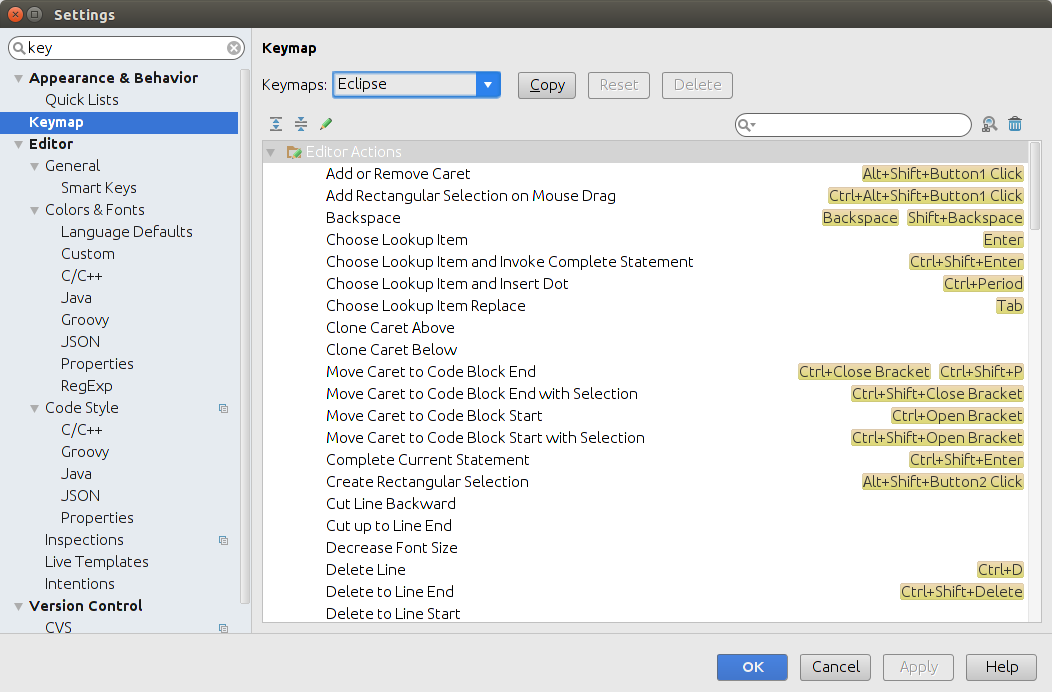This screenshot has height=692, width=1052.
Task: Select Inspections in settings tree
Action: pyautogui.click(x=84, y=540)
